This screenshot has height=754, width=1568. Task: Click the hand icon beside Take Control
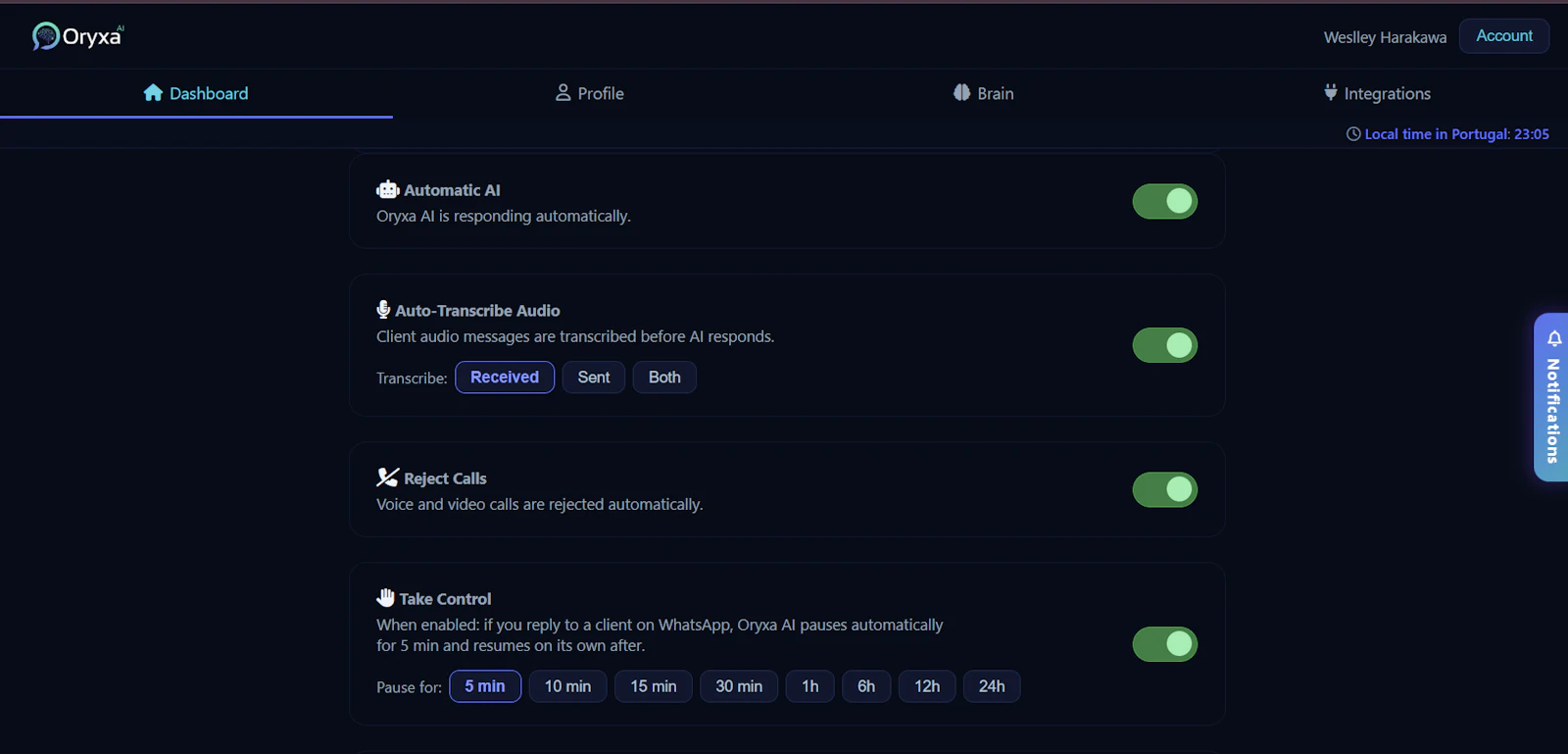385,598
